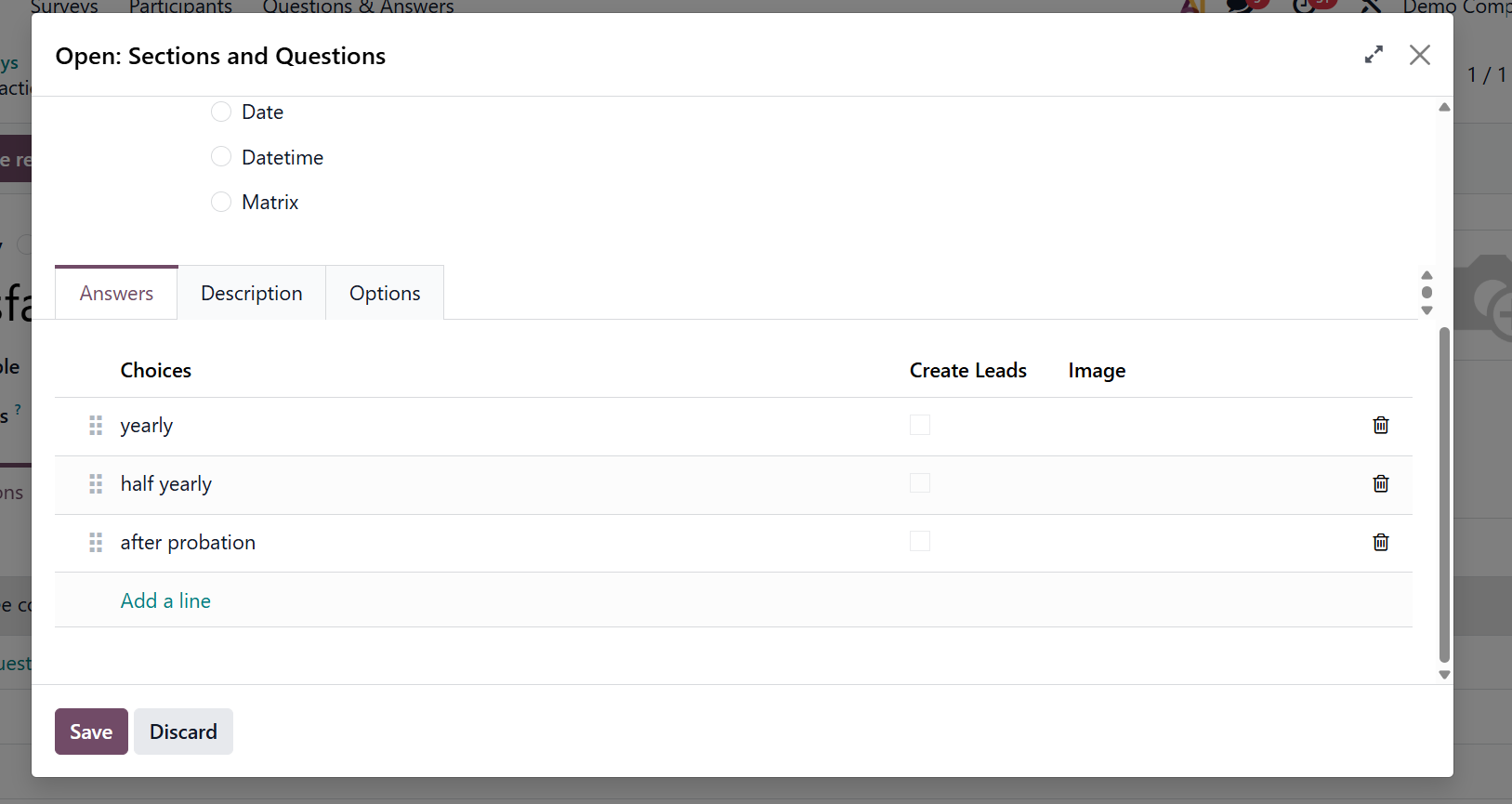Close the Sections and Questions dialog
Viewport: 1512px width, 804px height.
[1419, 55]
